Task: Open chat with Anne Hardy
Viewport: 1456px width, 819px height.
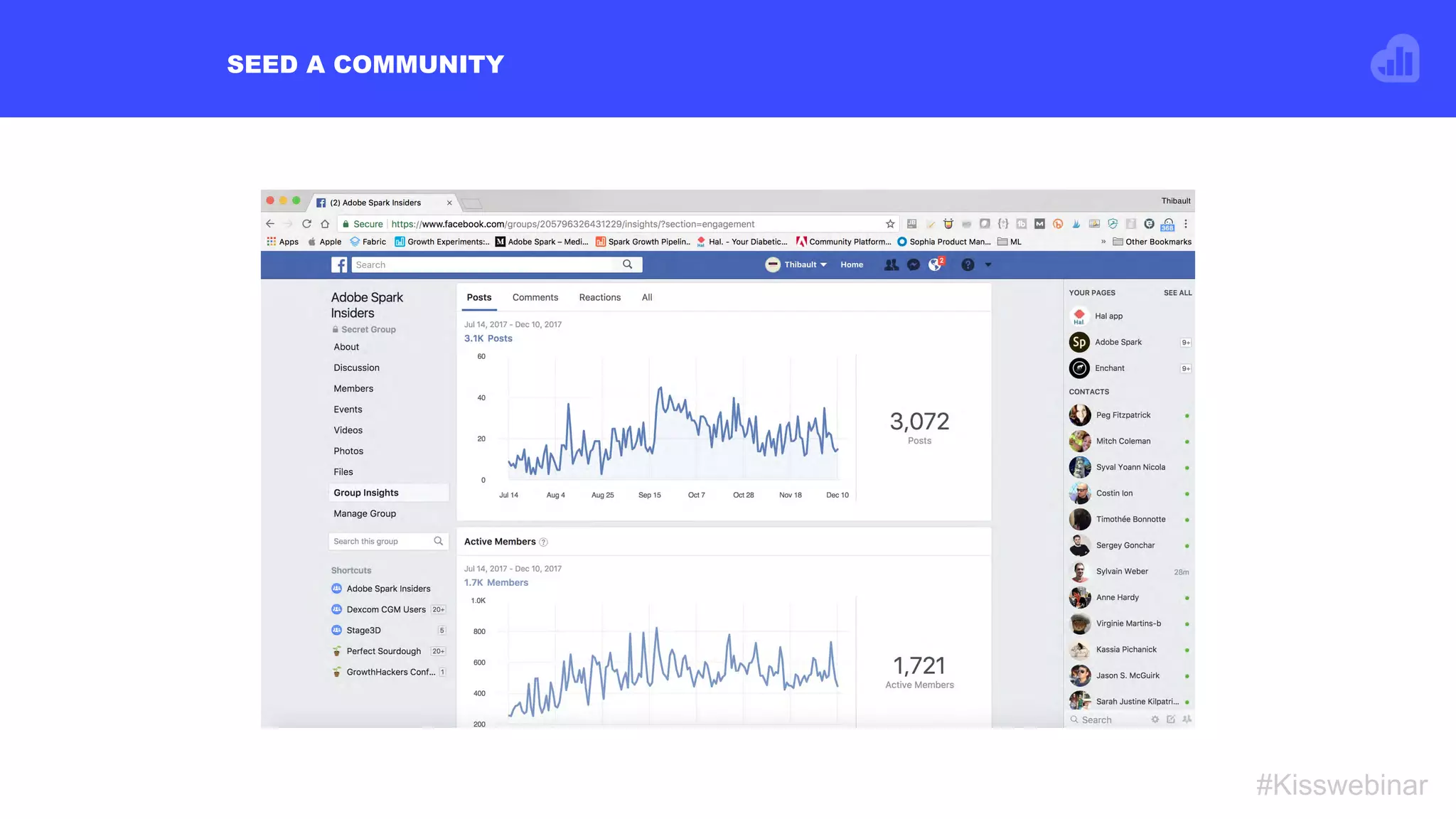Action: (x=1130, y=598)
